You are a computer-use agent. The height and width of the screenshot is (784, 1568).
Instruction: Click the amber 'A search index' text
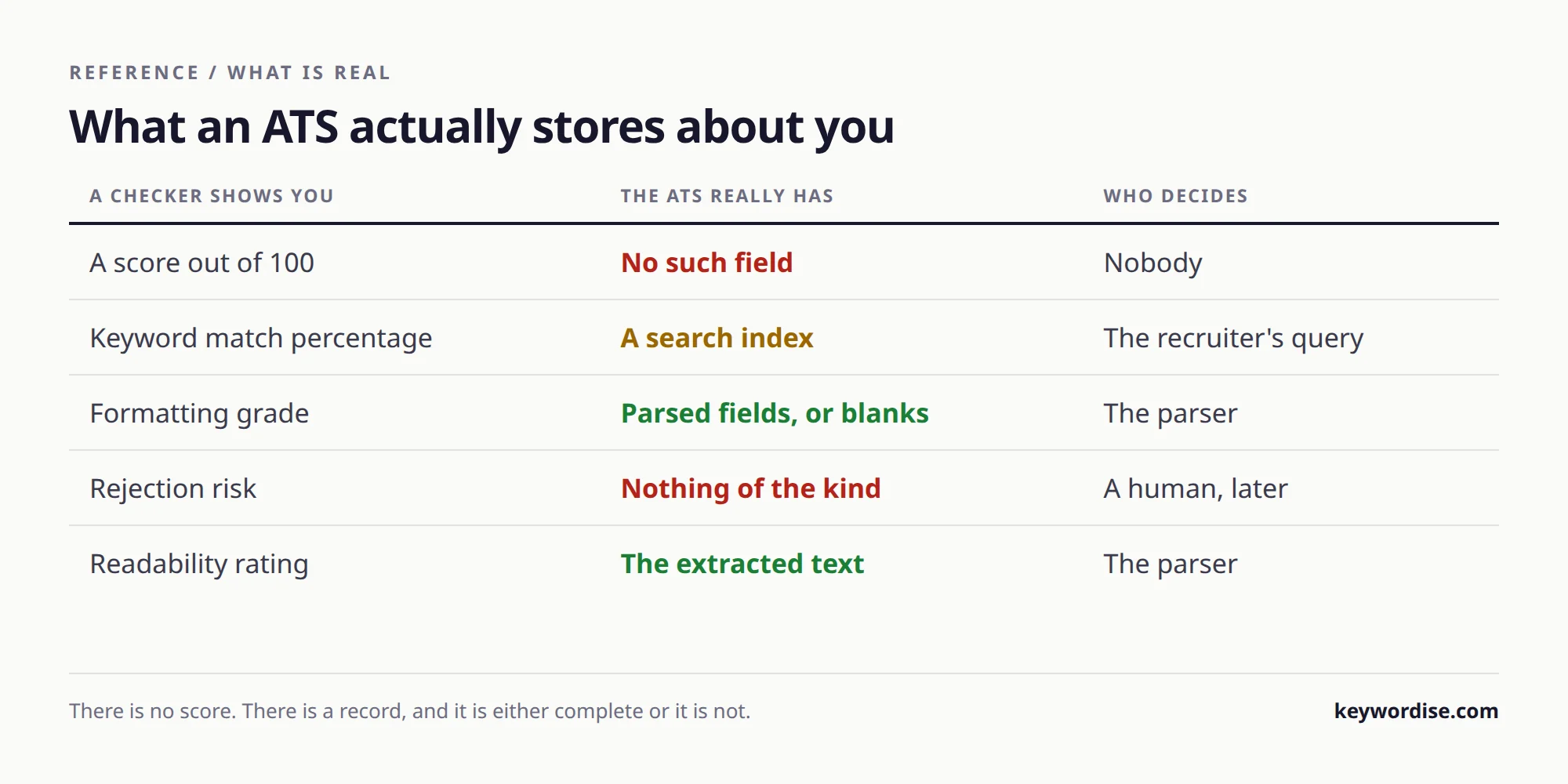pyautogui.click(x=717, y=338)
